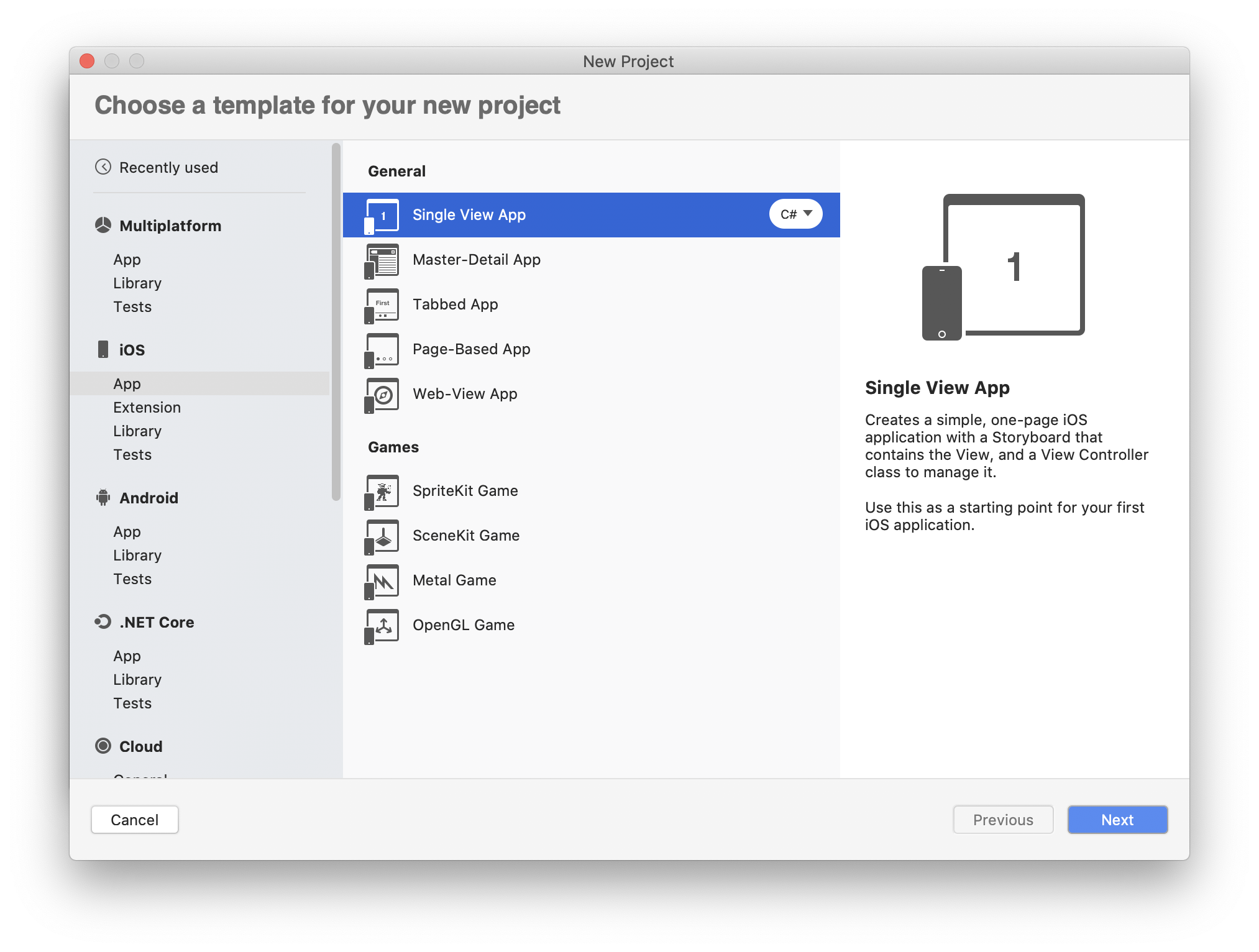Select the OpenGL Game icon
The image size is (1259, 952).
[x=382, y=624]
